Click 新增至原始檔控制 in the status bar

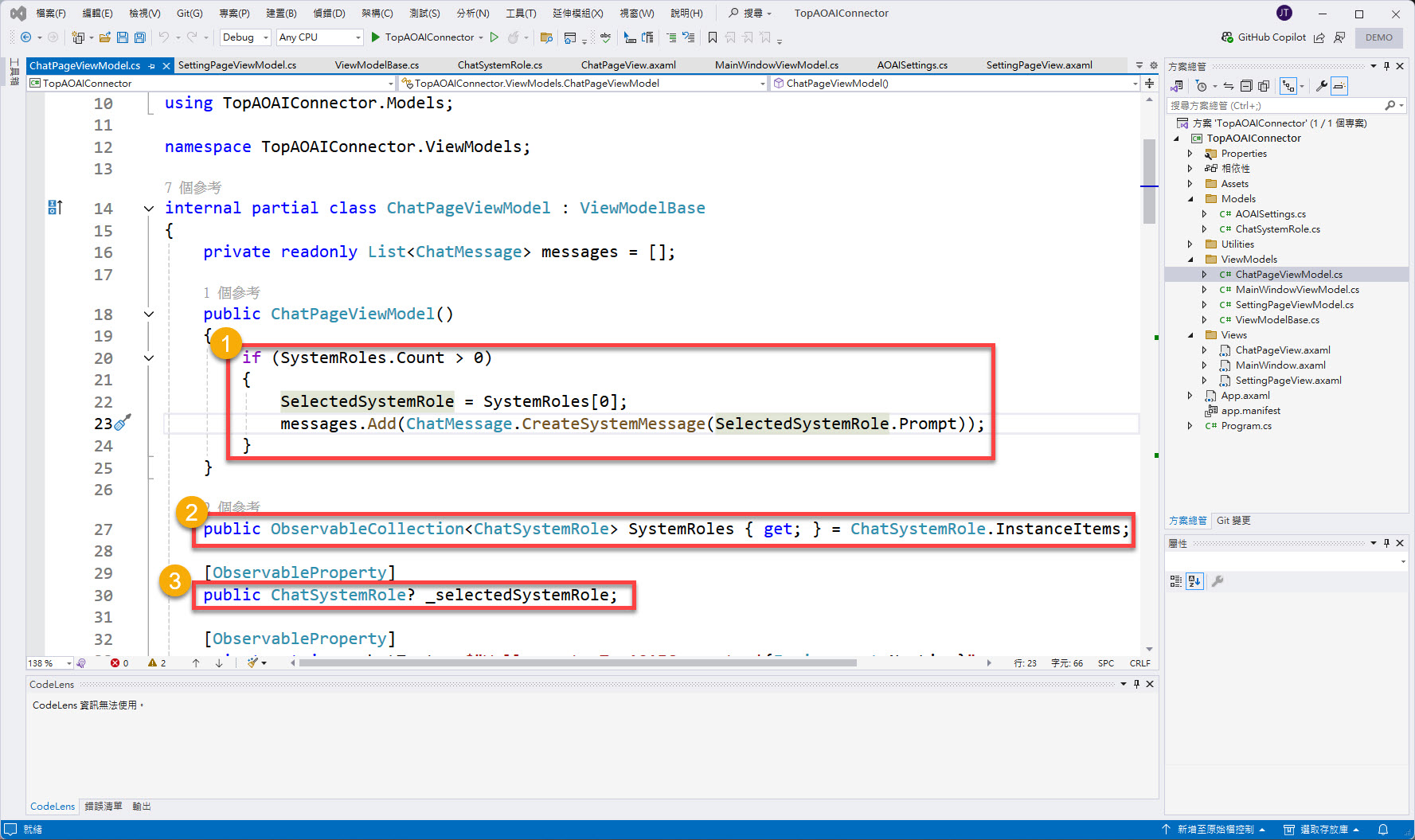click(1215, 830)
